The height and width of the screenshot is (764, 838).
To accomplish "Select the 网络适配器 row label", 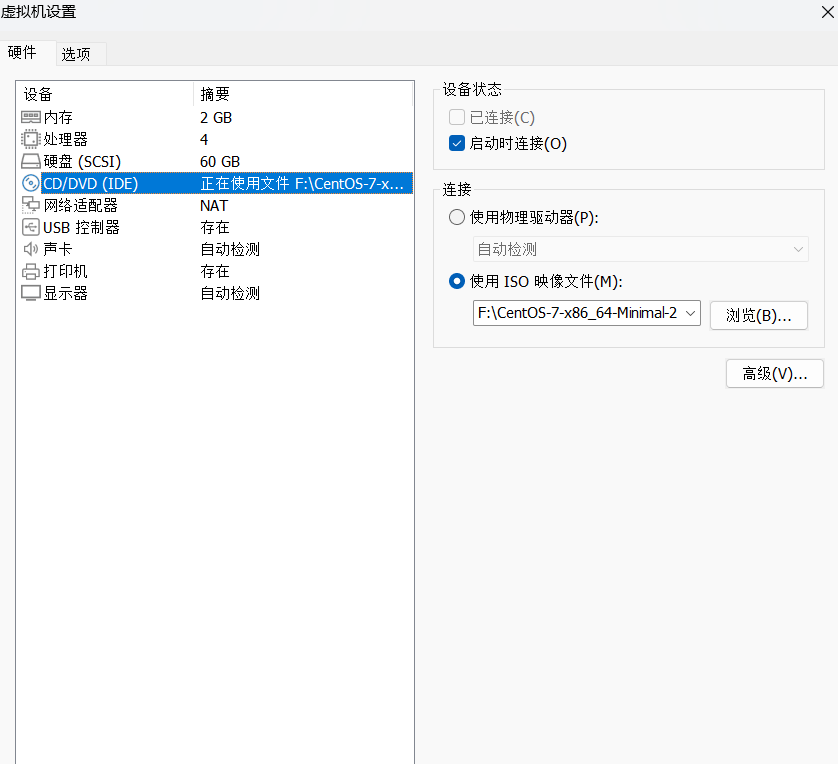I will click(x=80, y=205).
